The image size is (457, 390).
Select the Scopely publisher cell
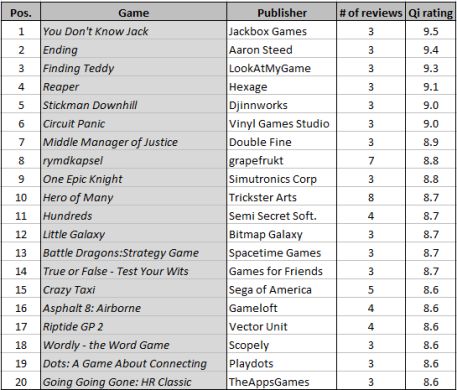tap(282, 345)
